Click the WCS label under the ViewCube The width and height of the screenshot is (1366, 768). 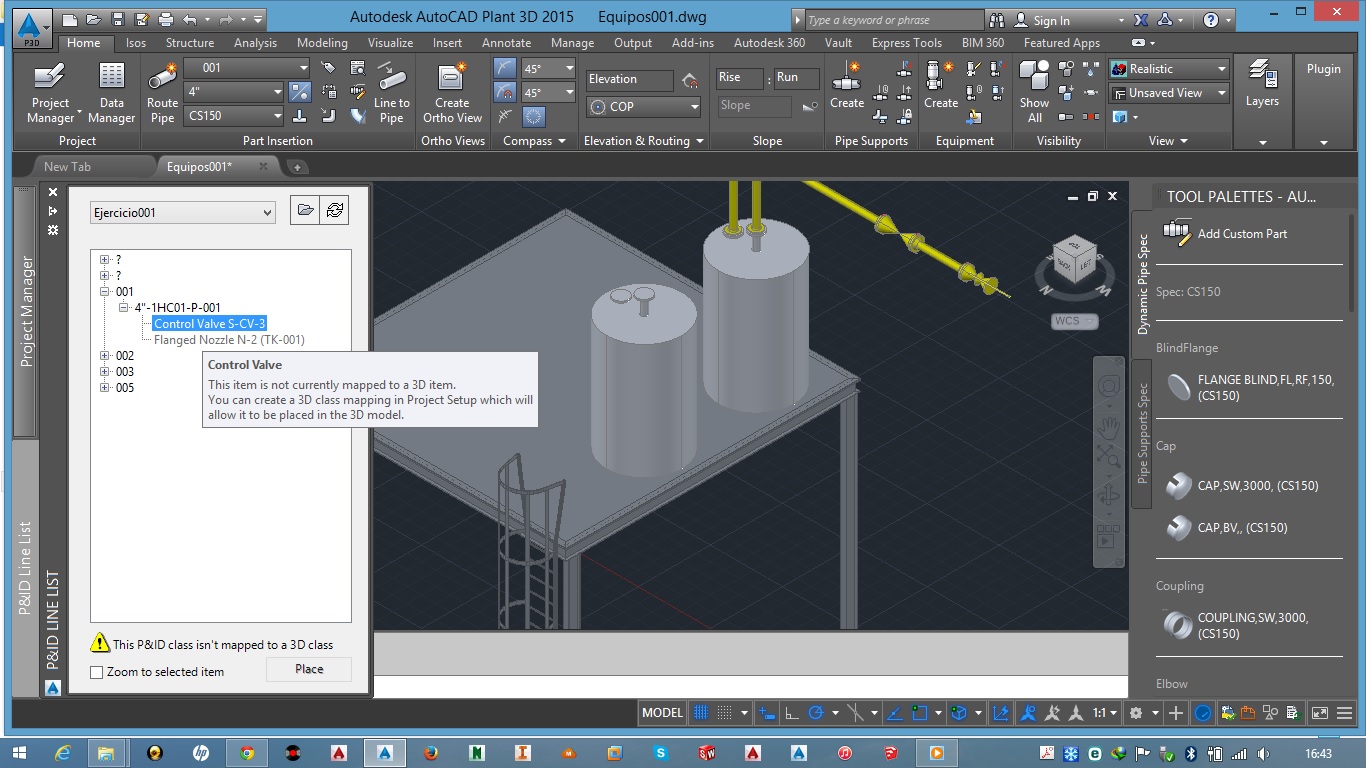1074,321
